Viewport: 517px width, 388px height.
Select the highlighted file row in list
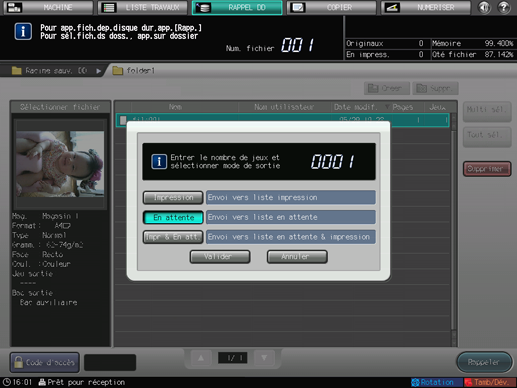283,120
